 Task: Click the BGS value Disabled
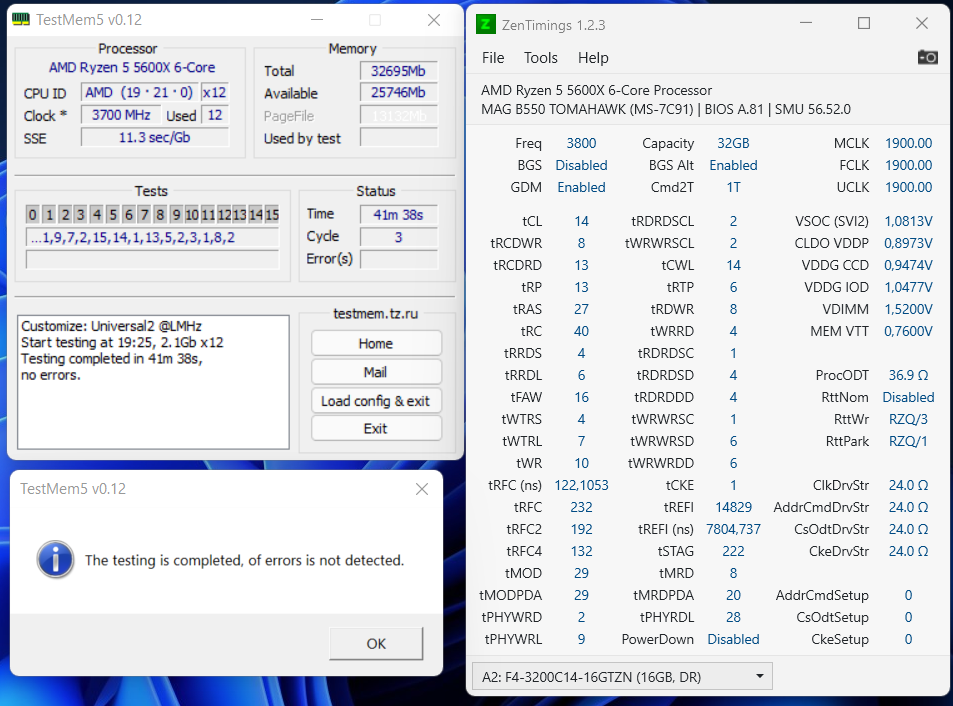[581, 165]
